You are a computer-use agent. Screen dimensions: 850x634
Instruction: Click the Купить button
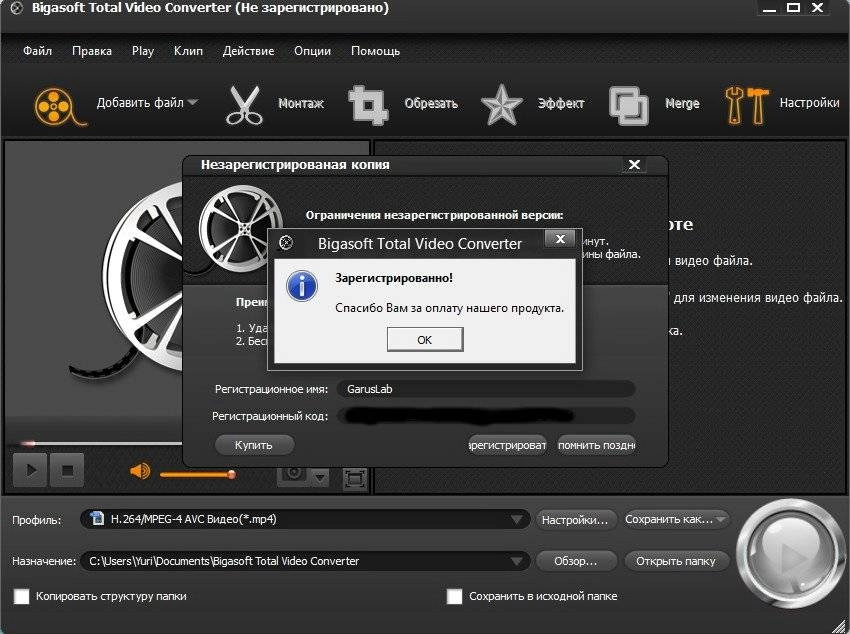coord(254,445)
